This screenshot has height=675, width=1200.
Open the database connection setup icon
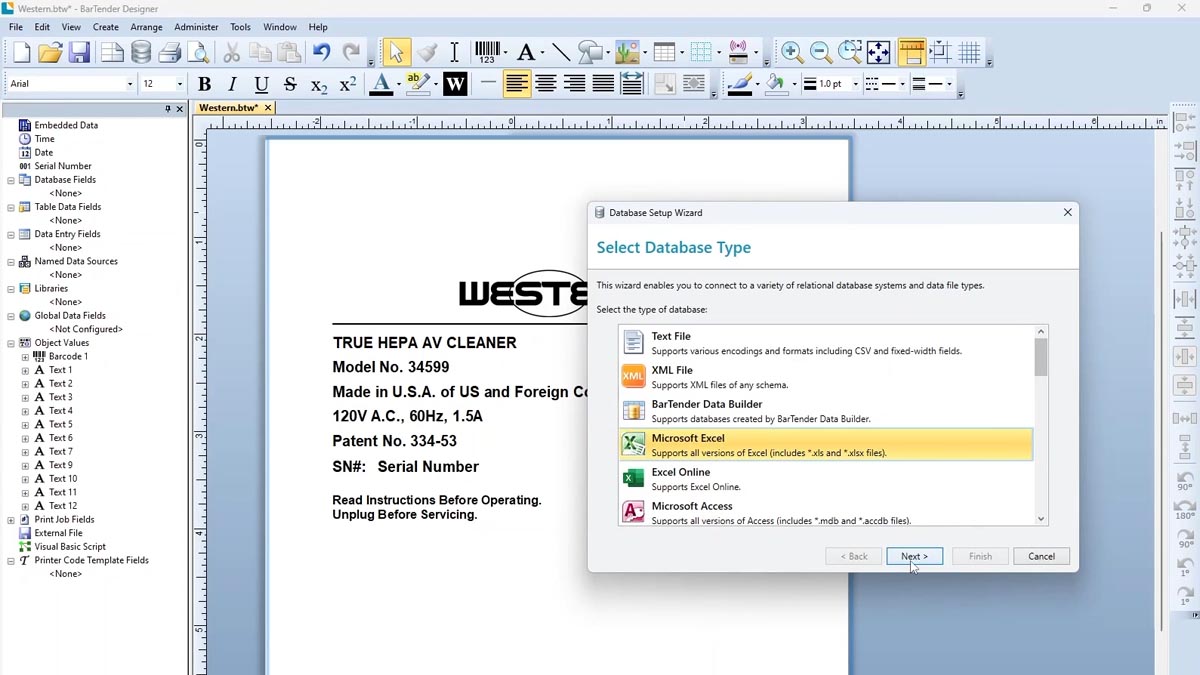click(141, 53)
